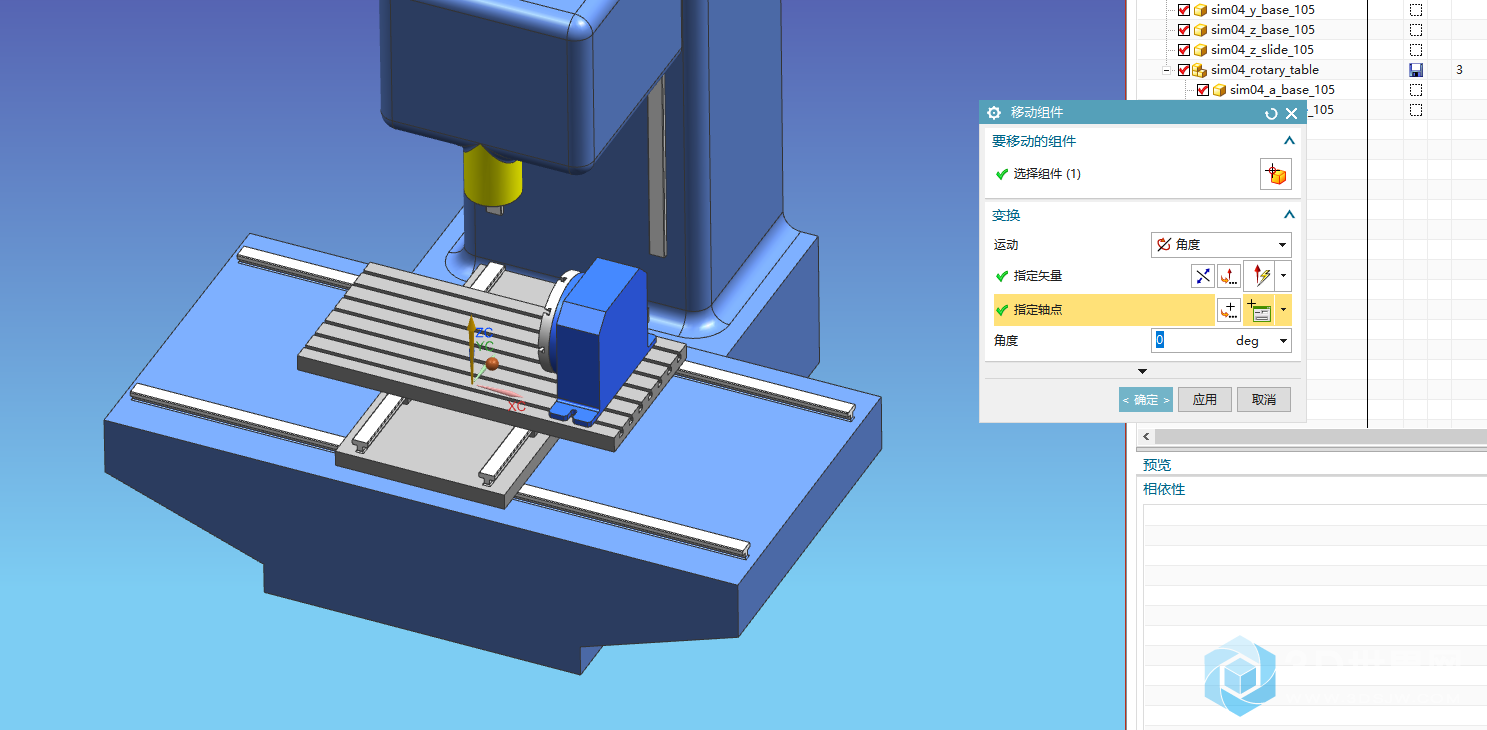
Task: Click the reverse vector direction icon
Action: point(1203,276)
